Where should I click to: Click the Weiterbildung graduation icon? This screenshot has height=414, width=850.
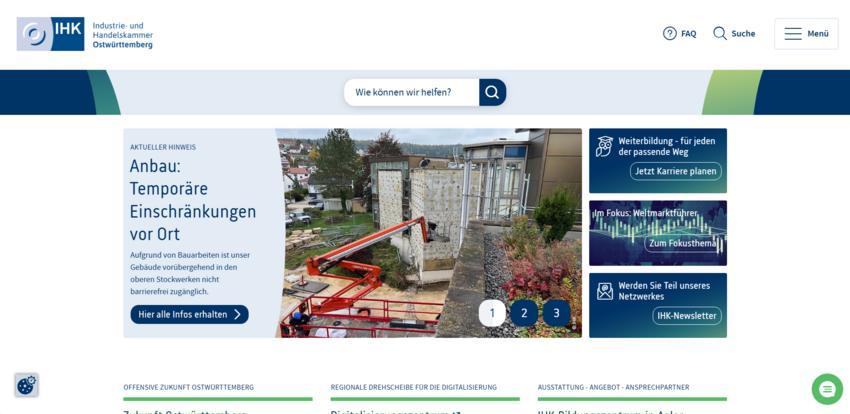click(x=604, y=147)
